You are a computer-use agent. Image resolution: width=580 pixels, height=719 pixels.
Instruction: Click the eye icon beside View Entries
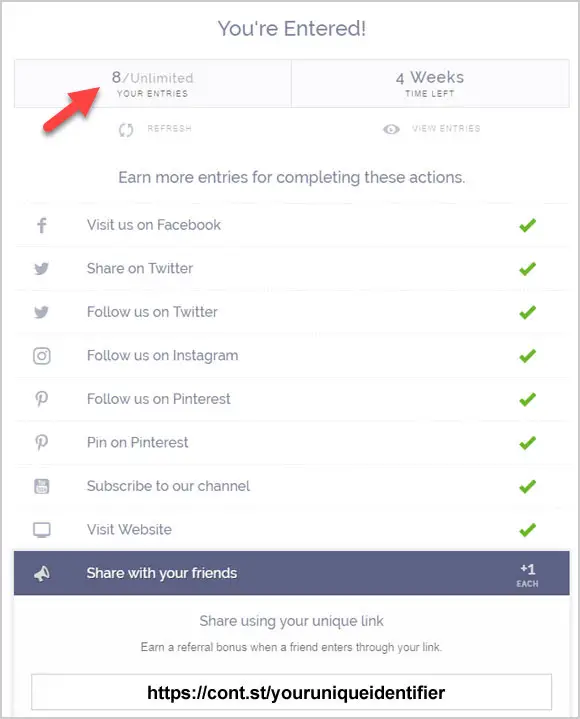391,129
